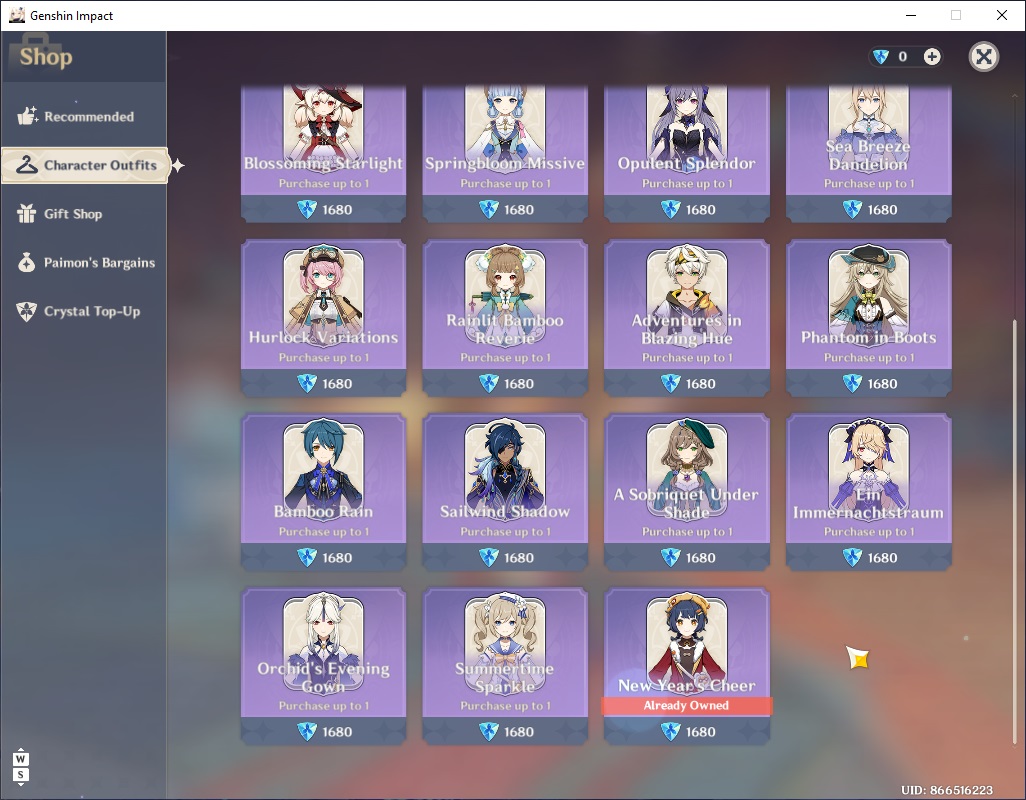Select the Blossoming Starlight outfit

pyautogui.click(x=323, y=154)
